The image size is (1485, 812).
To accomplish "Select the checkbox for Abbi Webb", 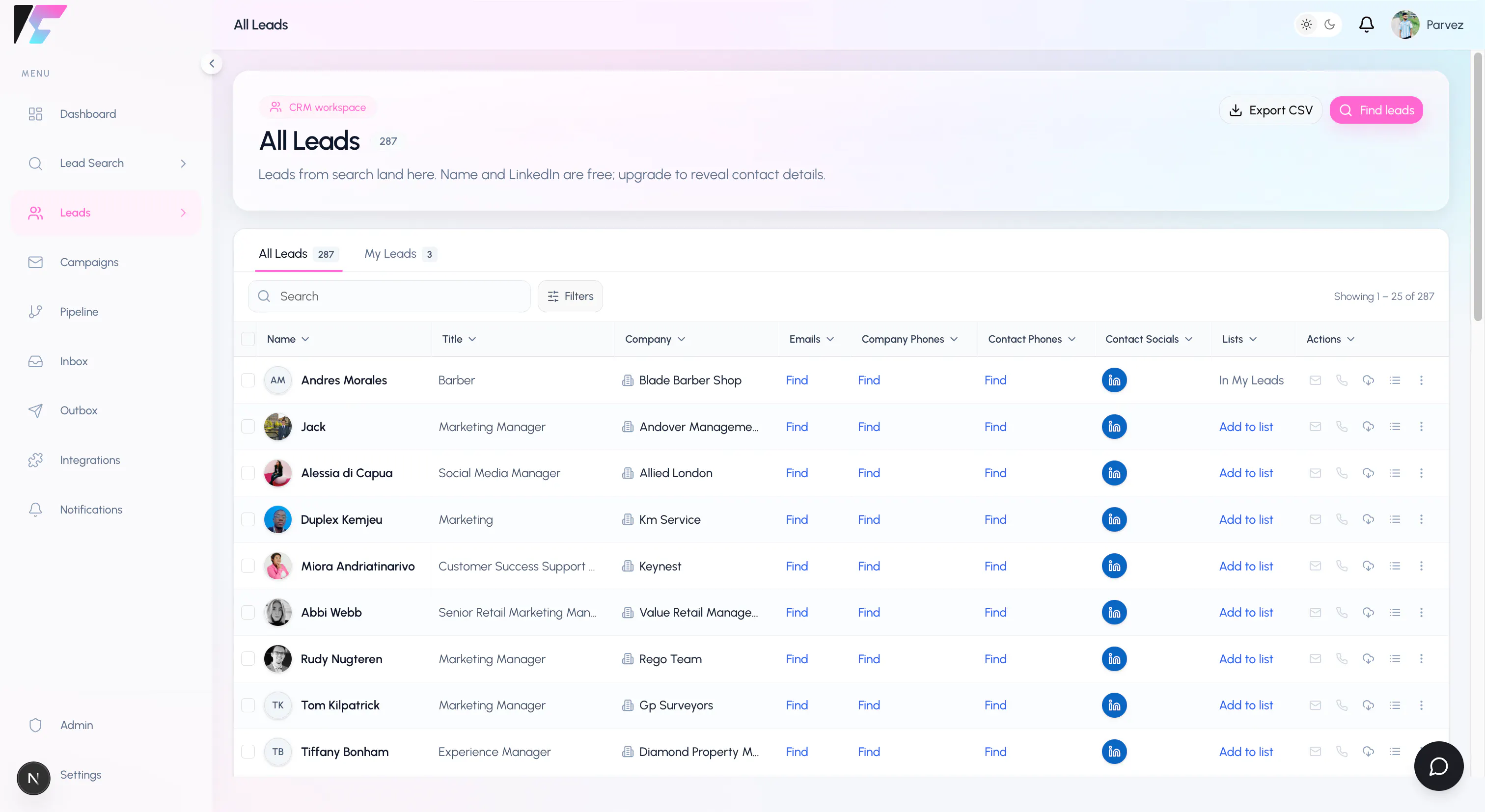I will (248, 613).
